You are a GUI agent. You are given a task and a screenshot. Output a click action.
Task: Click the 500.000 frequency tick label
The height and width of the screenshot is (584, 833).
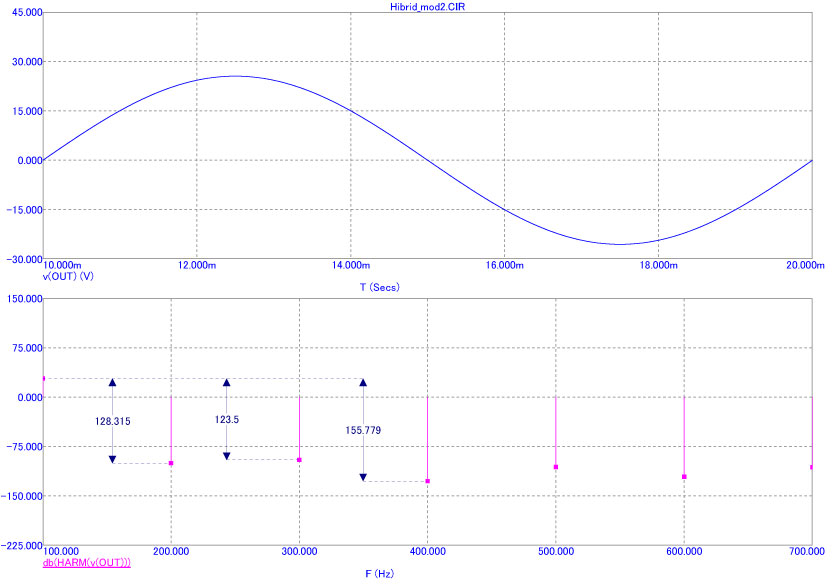point(556,552)
